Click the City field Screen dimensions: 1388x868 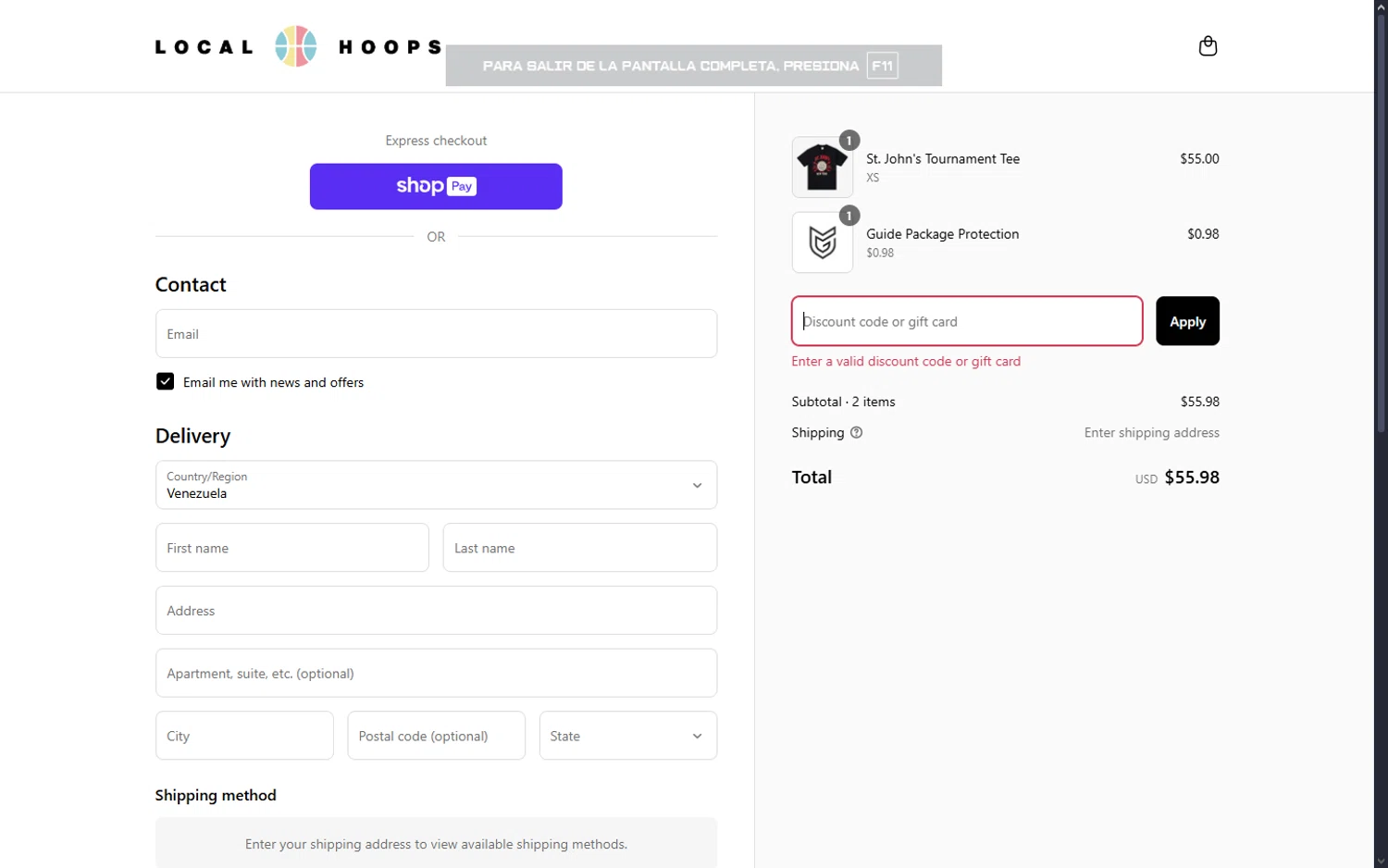click(244, 736)
